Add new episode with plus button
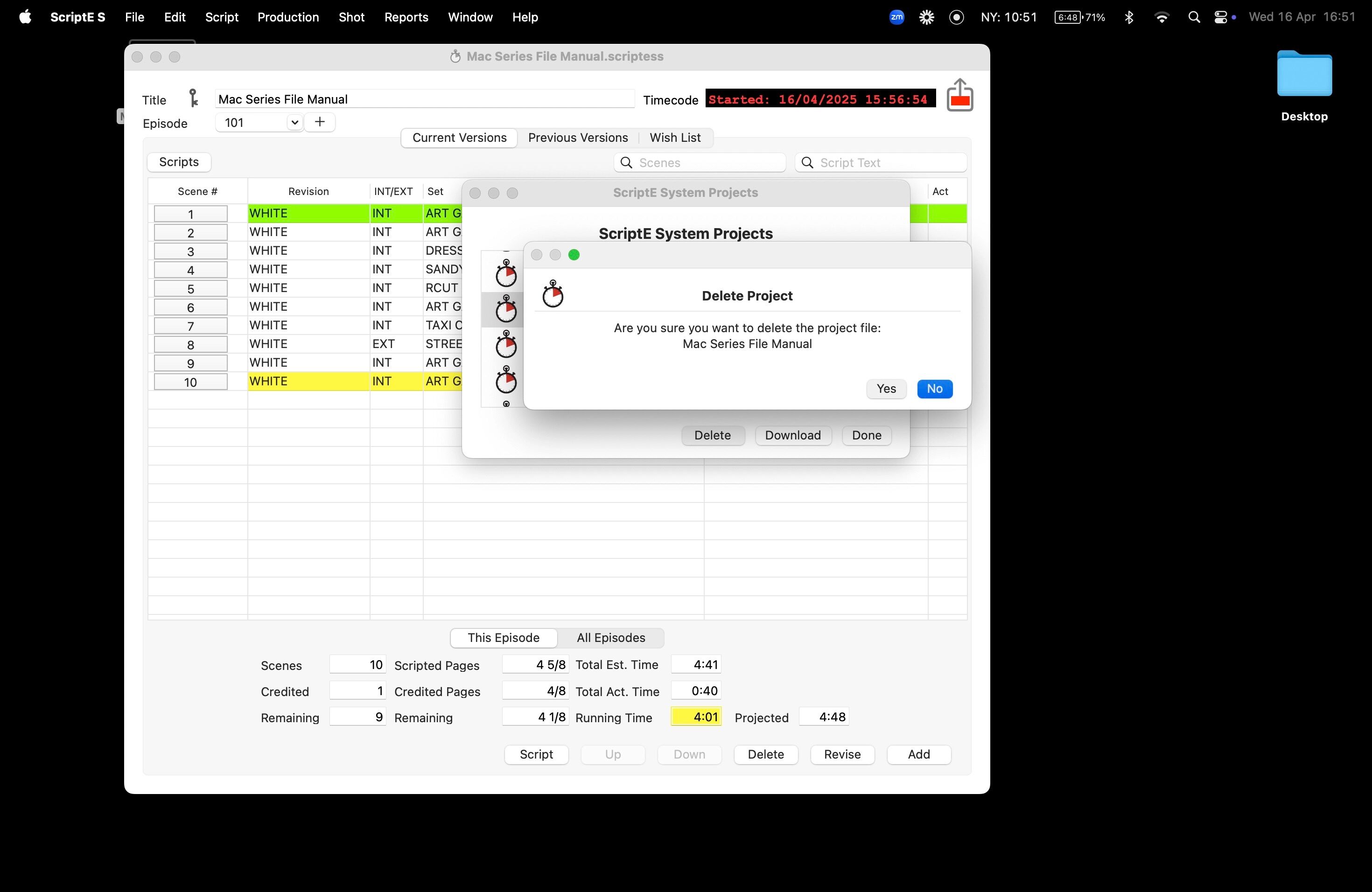 click(x=320, y=122)
